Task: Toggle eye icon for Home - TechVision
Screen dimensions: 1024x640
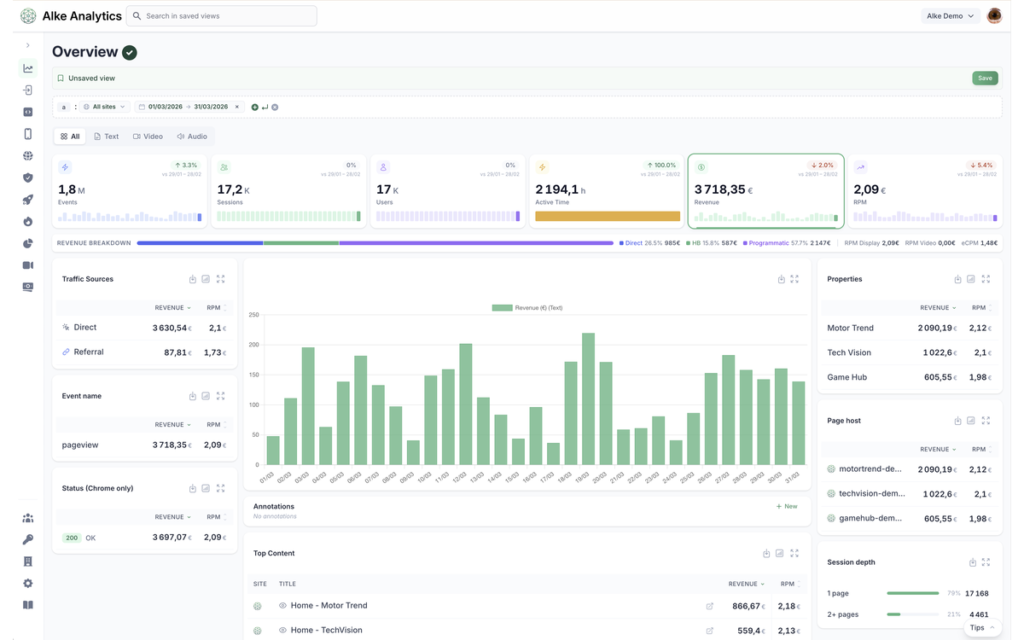Action: (283, 630)
